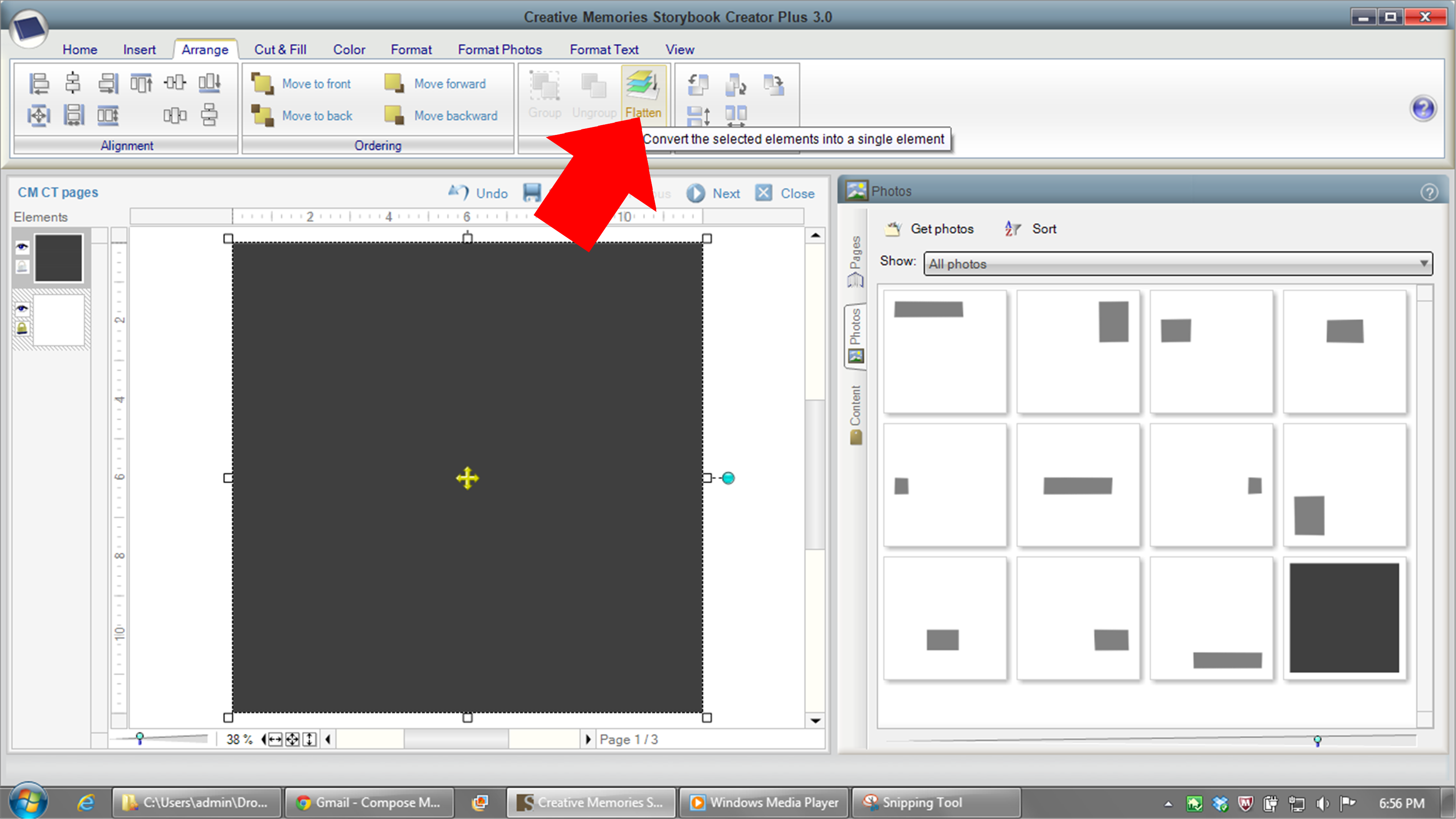The height and width of the screenshot is (819, 1456).
Task: Rotate left icon in Arrange ribbon
Action: tap(699, 85)
